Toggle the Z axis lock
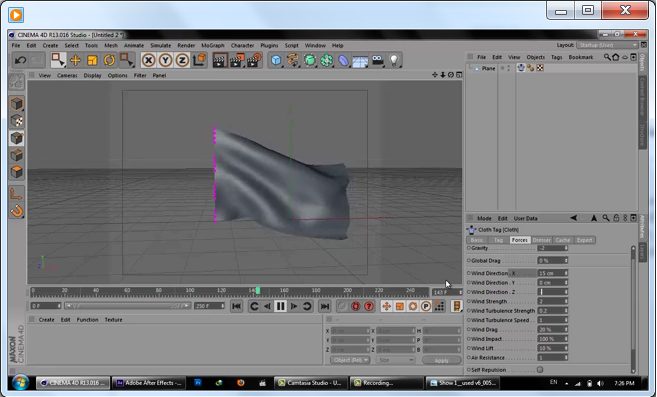 click(x=182, y=60)
